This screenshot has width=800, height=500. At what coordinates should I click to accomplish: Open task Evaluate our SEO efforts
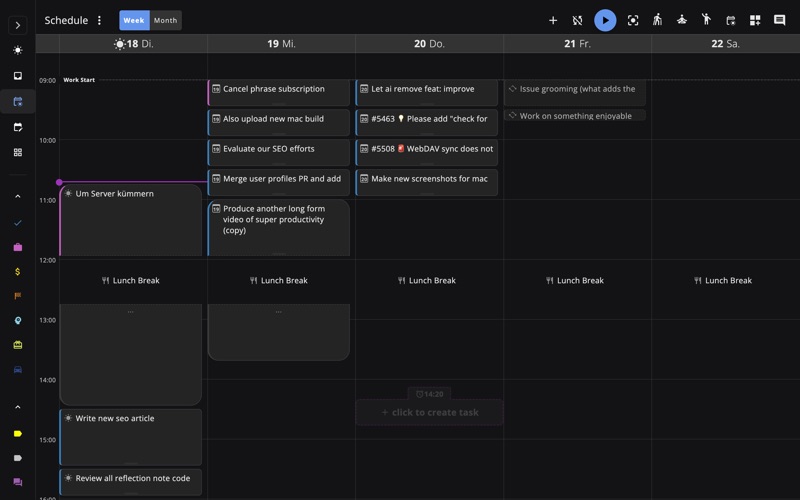click(279, 153)
